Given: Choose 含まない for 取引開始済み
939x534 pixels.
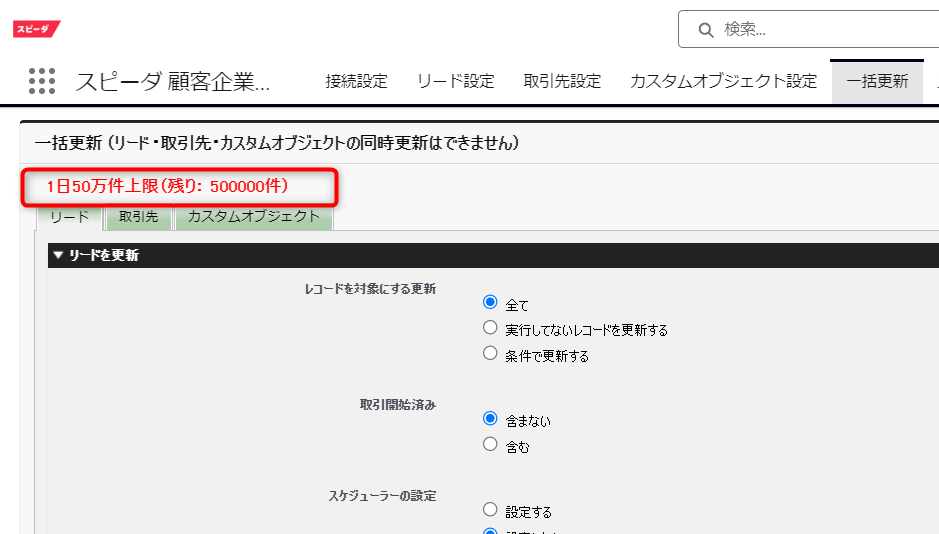Looking at the screenshot, I should point(490,419).
